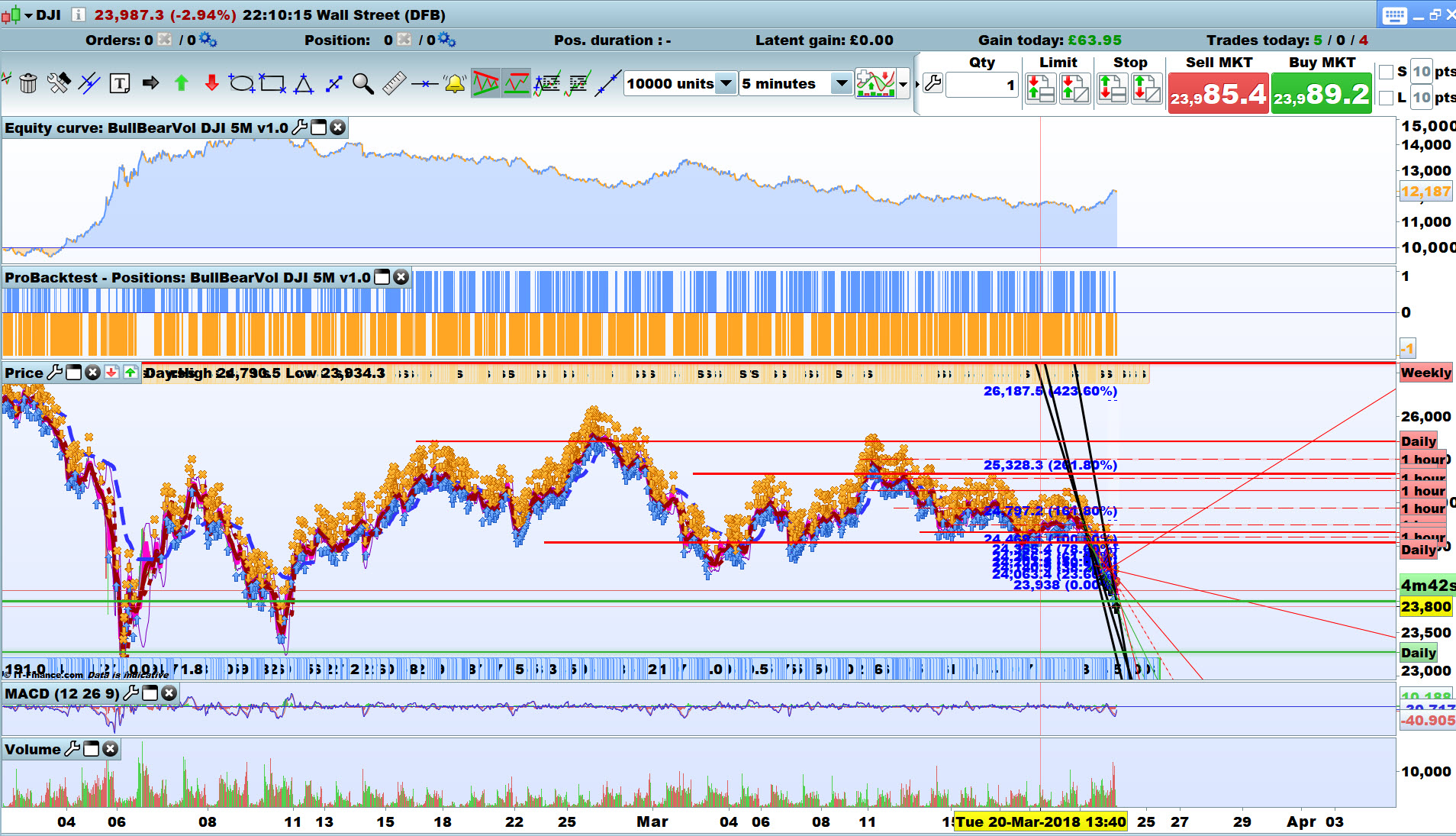Close the MACD panel
Image resolution: width=1456 pixels, height=836 pixels.
[x=169, y=693]
